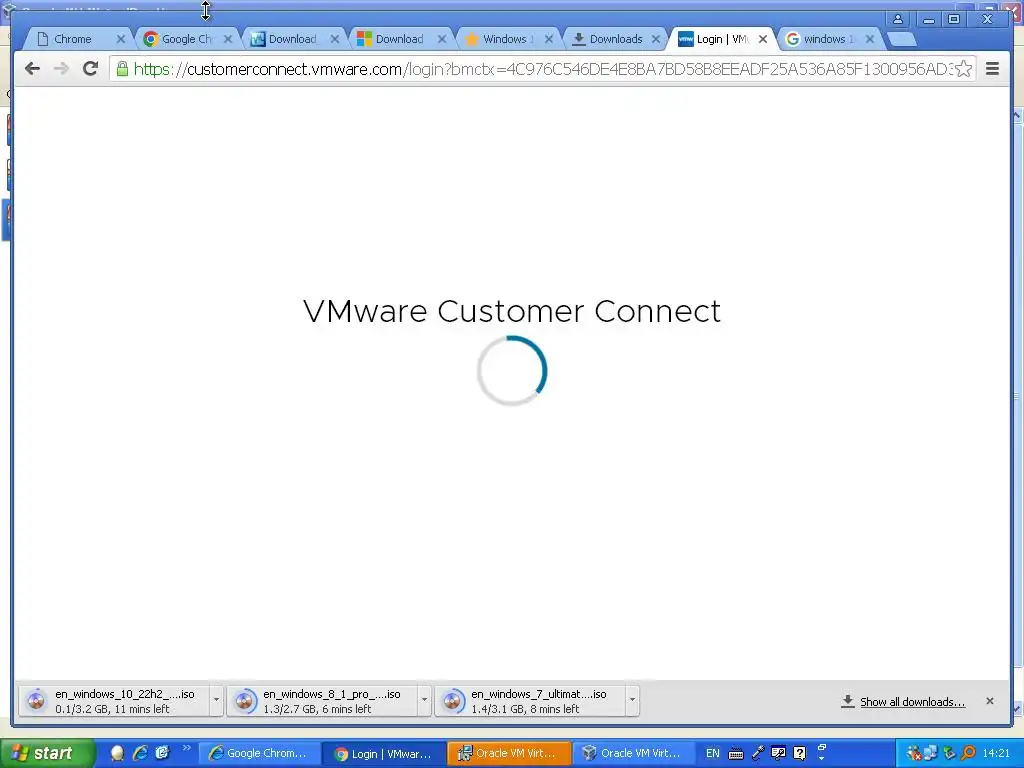Click the third quick launch icon
Viewport: 1024px width, 768px height.
(x=163, y=753)
